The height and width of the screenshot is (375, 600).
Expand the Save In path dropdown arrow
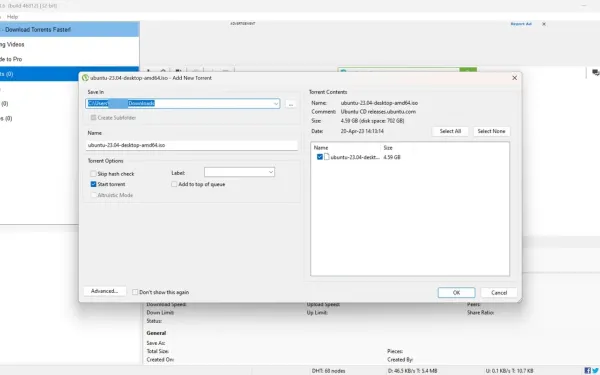click(x=276, y=103)
